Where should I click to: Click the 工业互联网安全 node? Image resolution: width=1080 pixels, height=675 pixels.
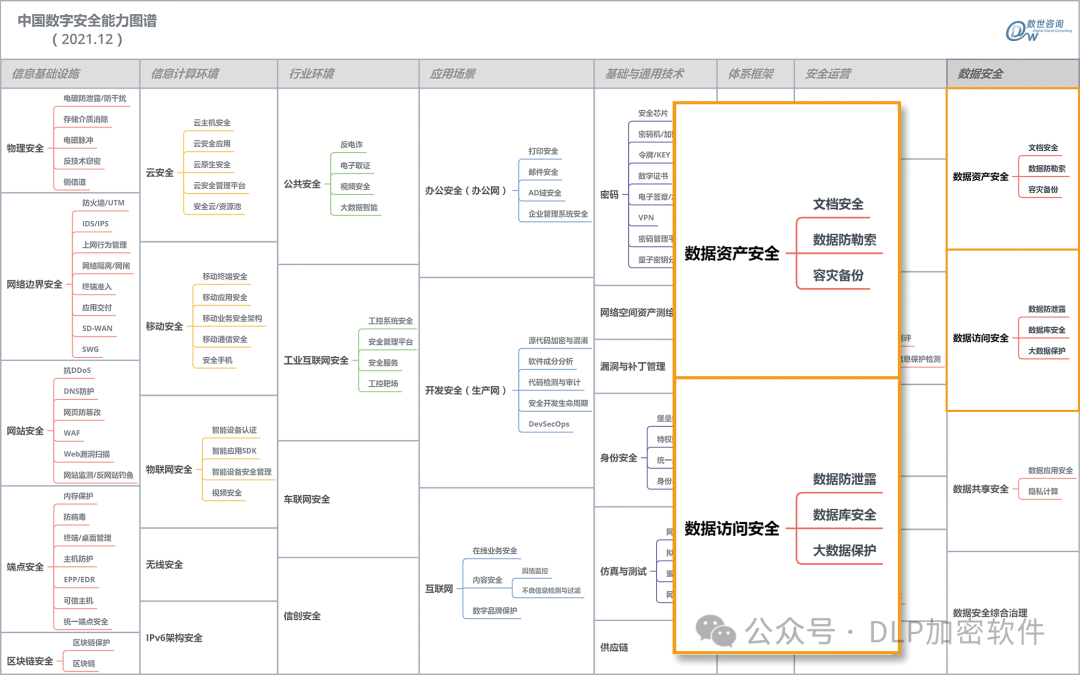[316, 360]
